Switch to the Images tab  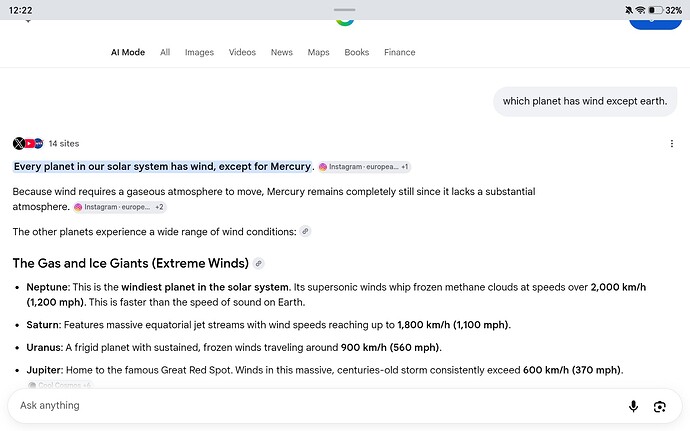tap(199, 52)
